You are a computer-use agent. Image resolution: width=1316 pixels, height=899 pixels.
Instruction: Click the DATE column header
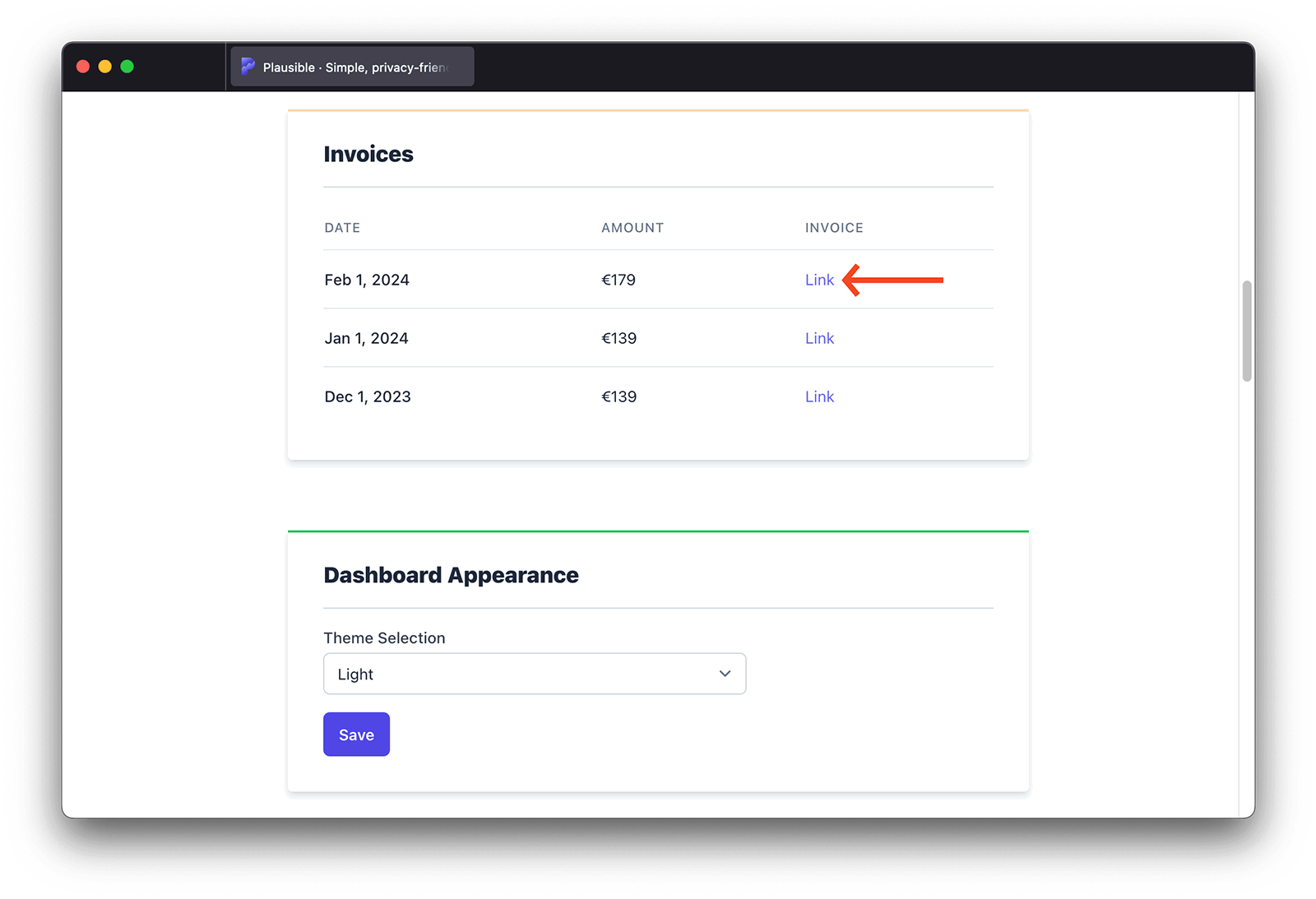pyautogui.click(x=341, y=228)
